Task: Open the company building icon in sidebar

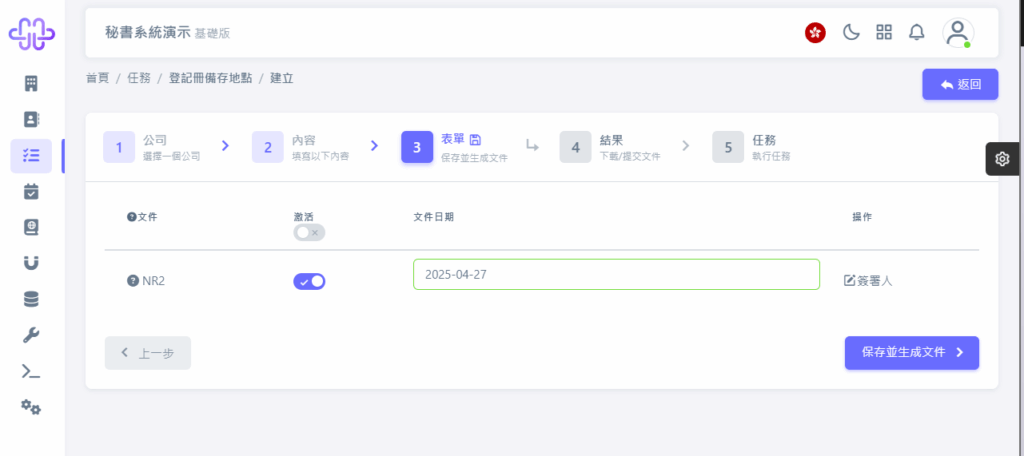Action: [31, 84]
